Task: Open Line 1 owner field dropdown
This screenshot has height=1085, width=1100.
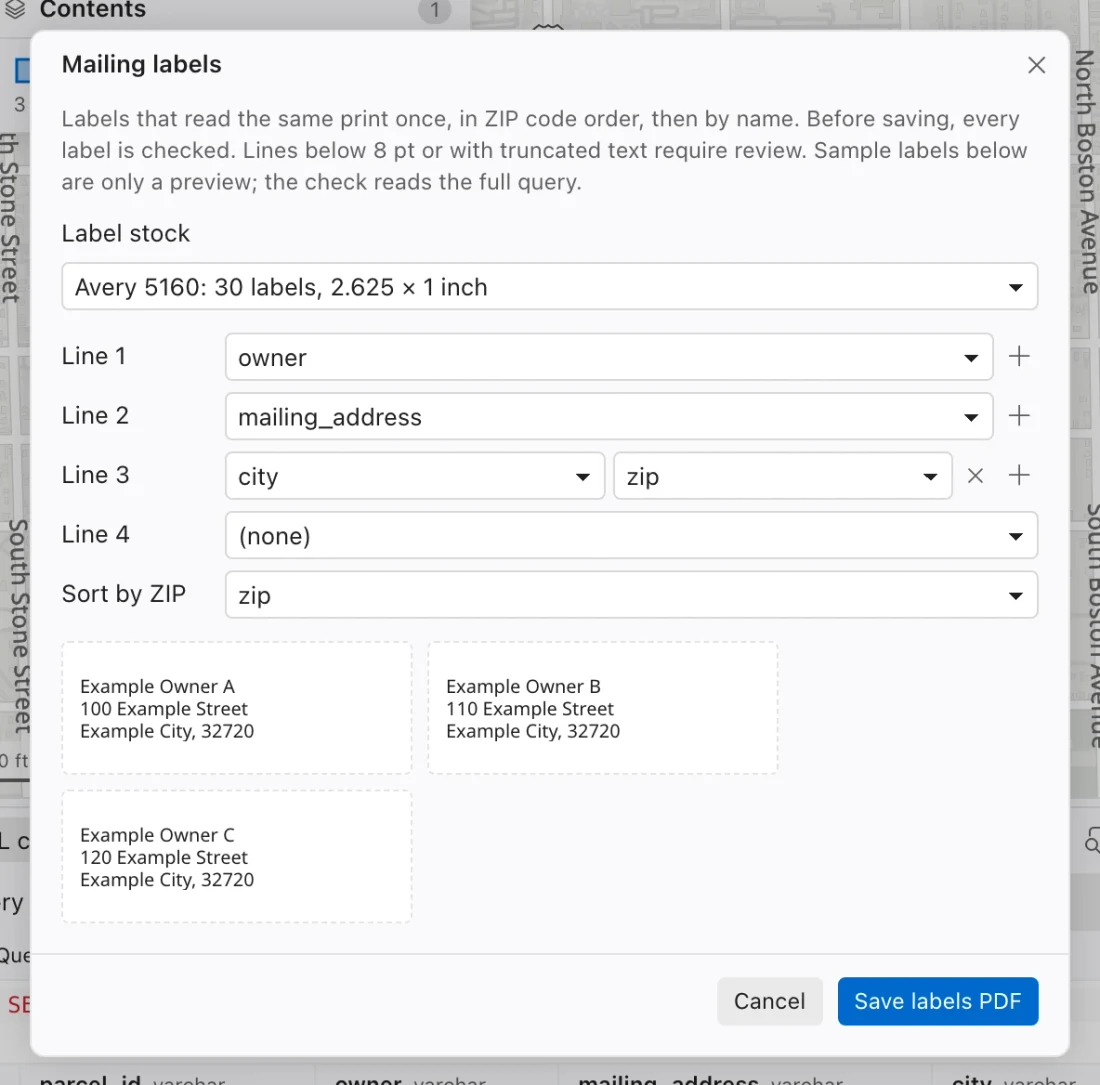Action: [609, 357]
